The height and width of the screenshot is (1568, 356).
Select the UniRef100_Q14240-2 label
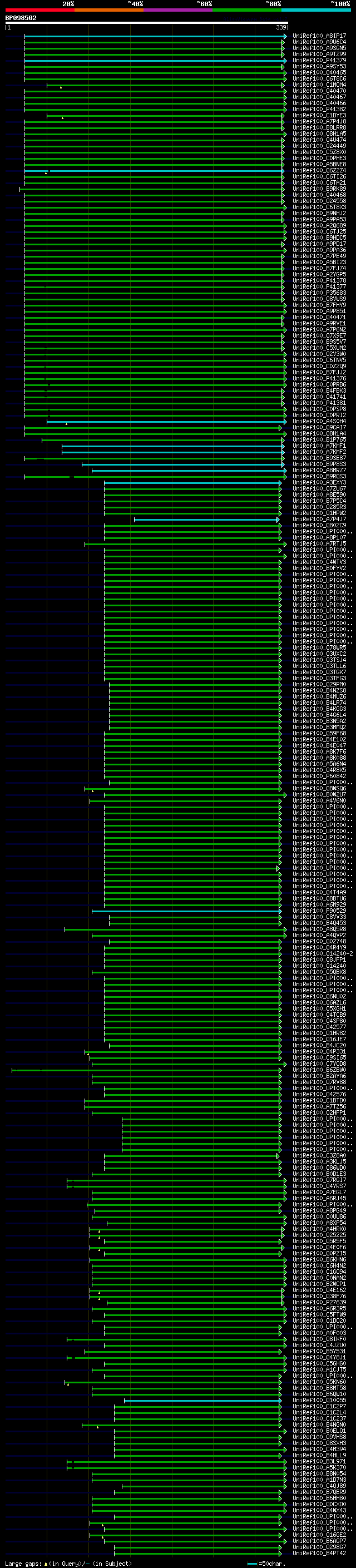[x=323, y=954]
